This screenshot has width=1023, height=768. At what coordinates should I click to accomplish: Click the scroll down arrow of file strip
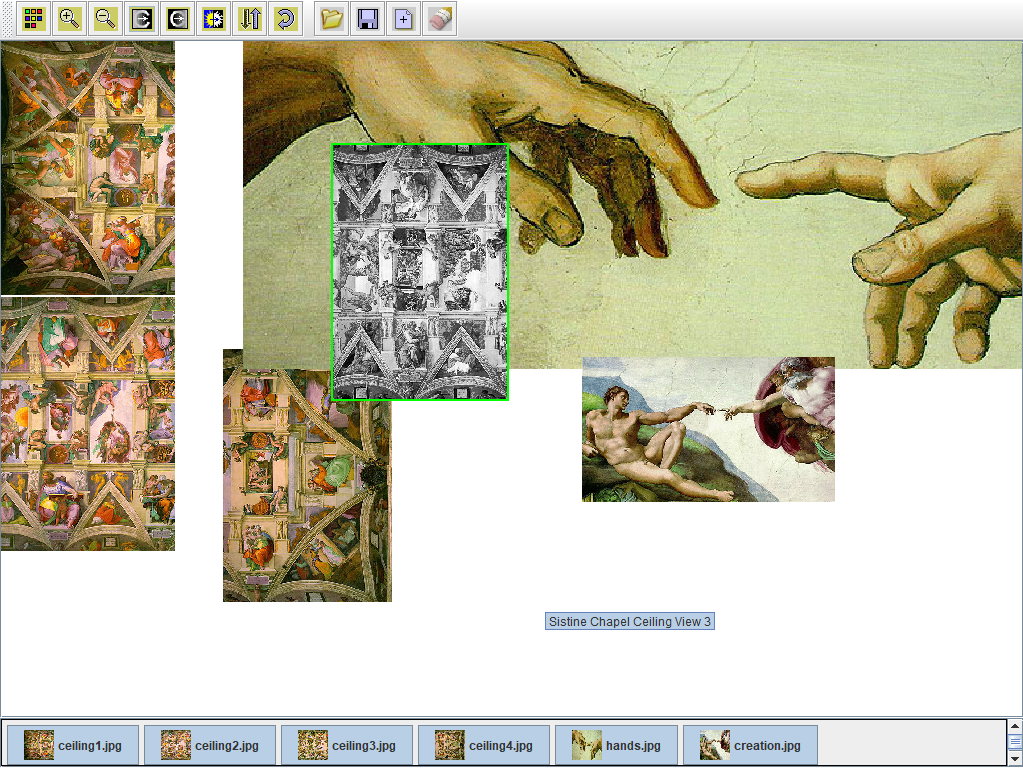coord(1015,759)
